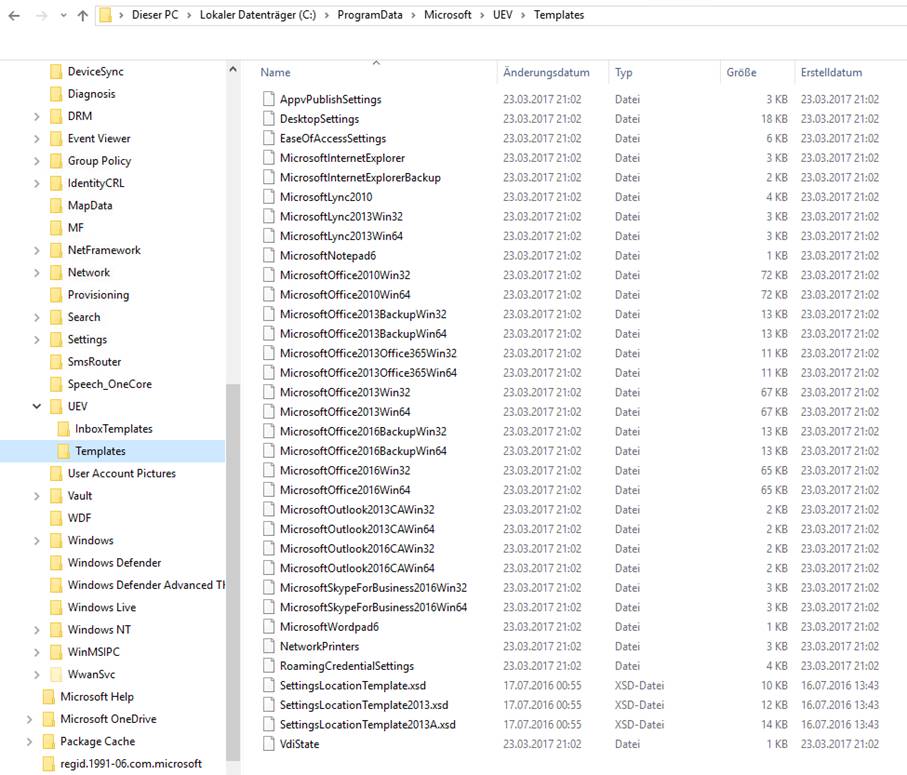Select MicrosoftOffice2013Office365Win32 file name
Viewport: 907px width, 775px height.
(x=368, y=353)
